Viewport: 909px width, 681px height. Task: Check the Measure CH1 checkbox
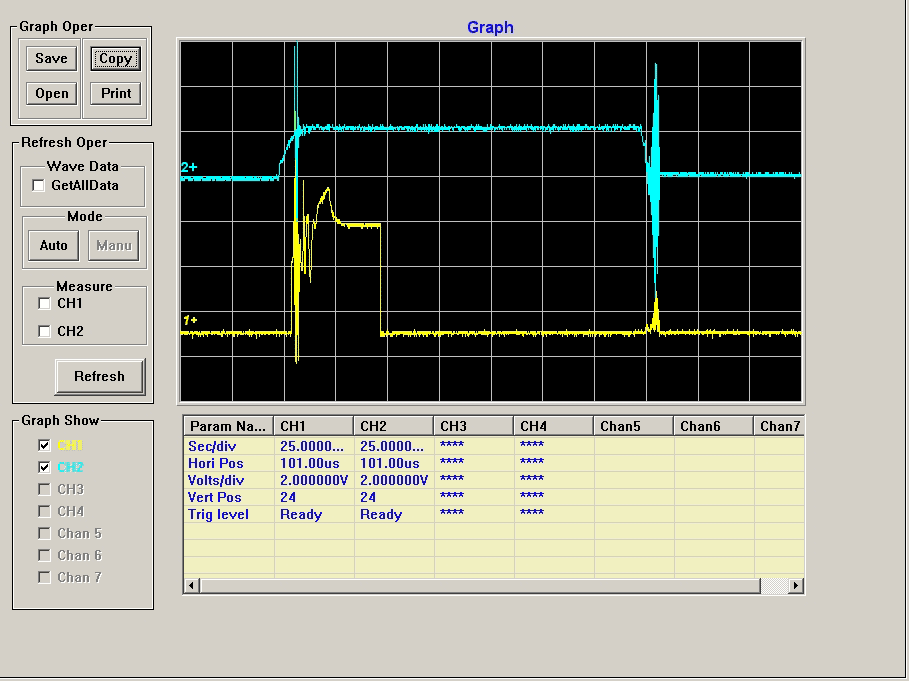click(x=44, y=303)
